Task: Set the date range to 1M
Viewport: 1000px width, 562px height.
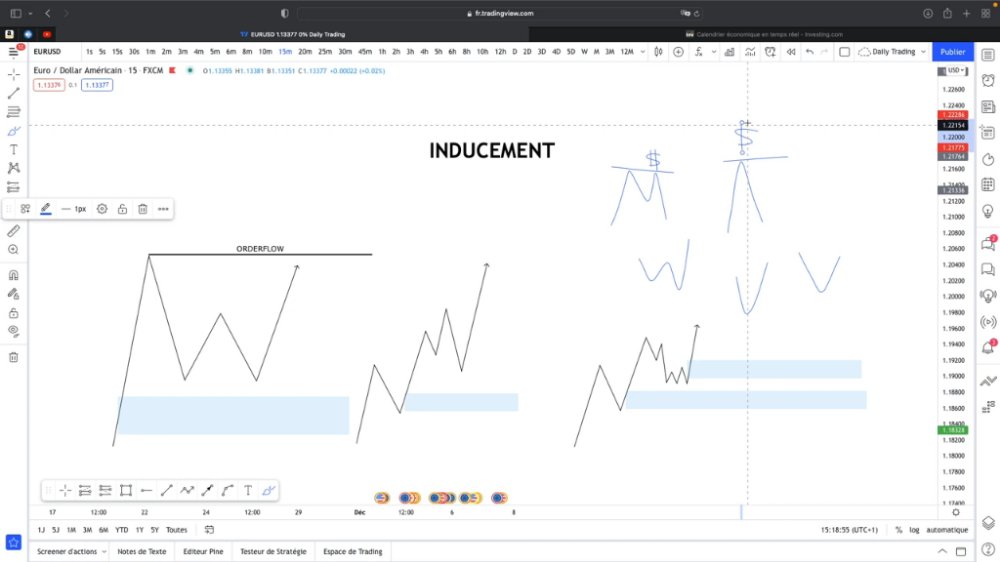Action: click(x=71, y=530)
